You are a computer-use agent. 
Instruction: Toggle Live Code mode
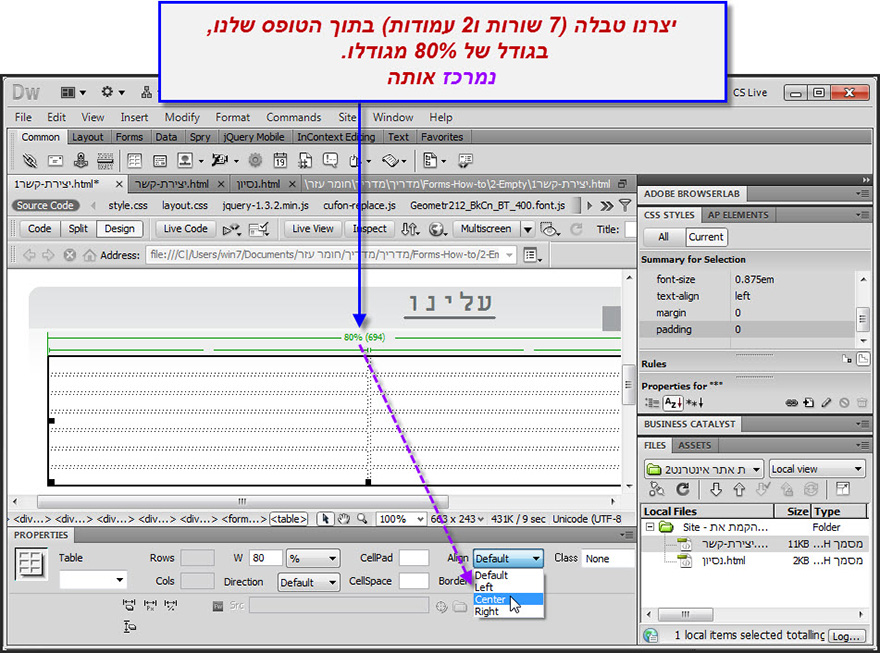[186, 229]
